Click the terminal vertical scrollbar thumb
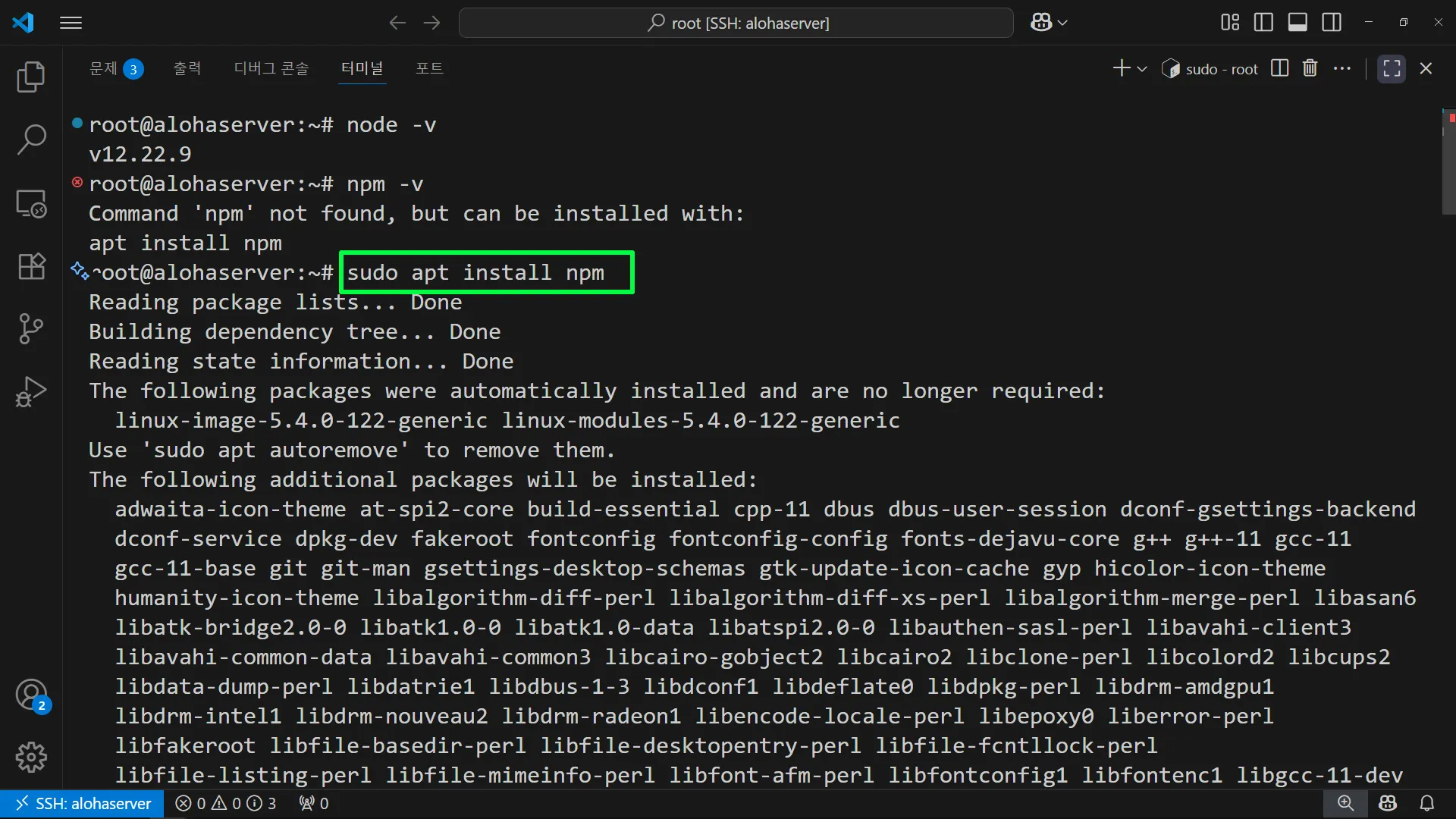This screenshot has height=819, width=1456. [x=1448, y=161]
